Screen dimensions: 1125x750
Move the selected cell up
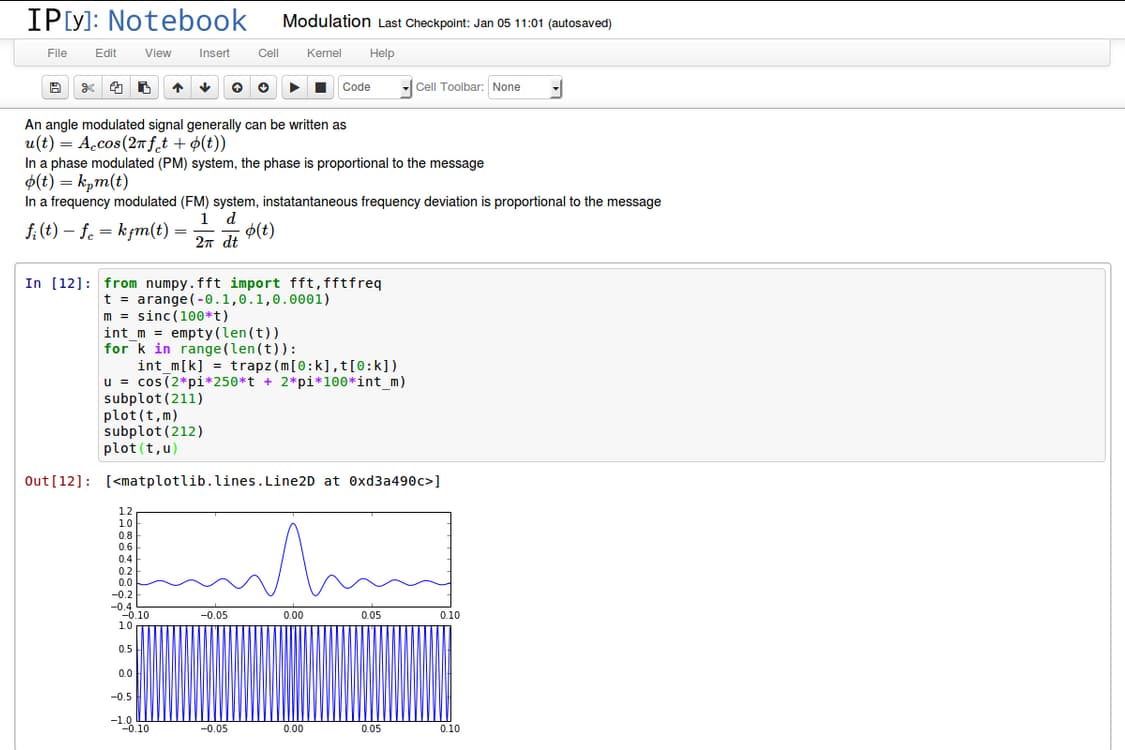176,87
